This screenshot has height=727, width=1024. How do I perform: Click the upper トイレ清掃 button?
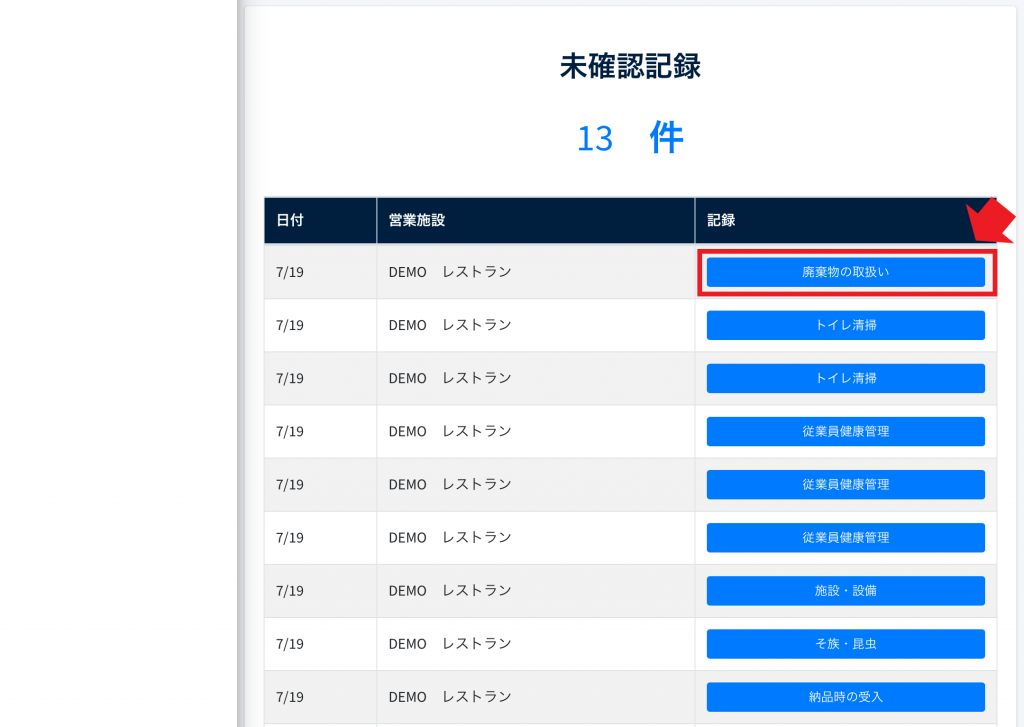[845, 325]
